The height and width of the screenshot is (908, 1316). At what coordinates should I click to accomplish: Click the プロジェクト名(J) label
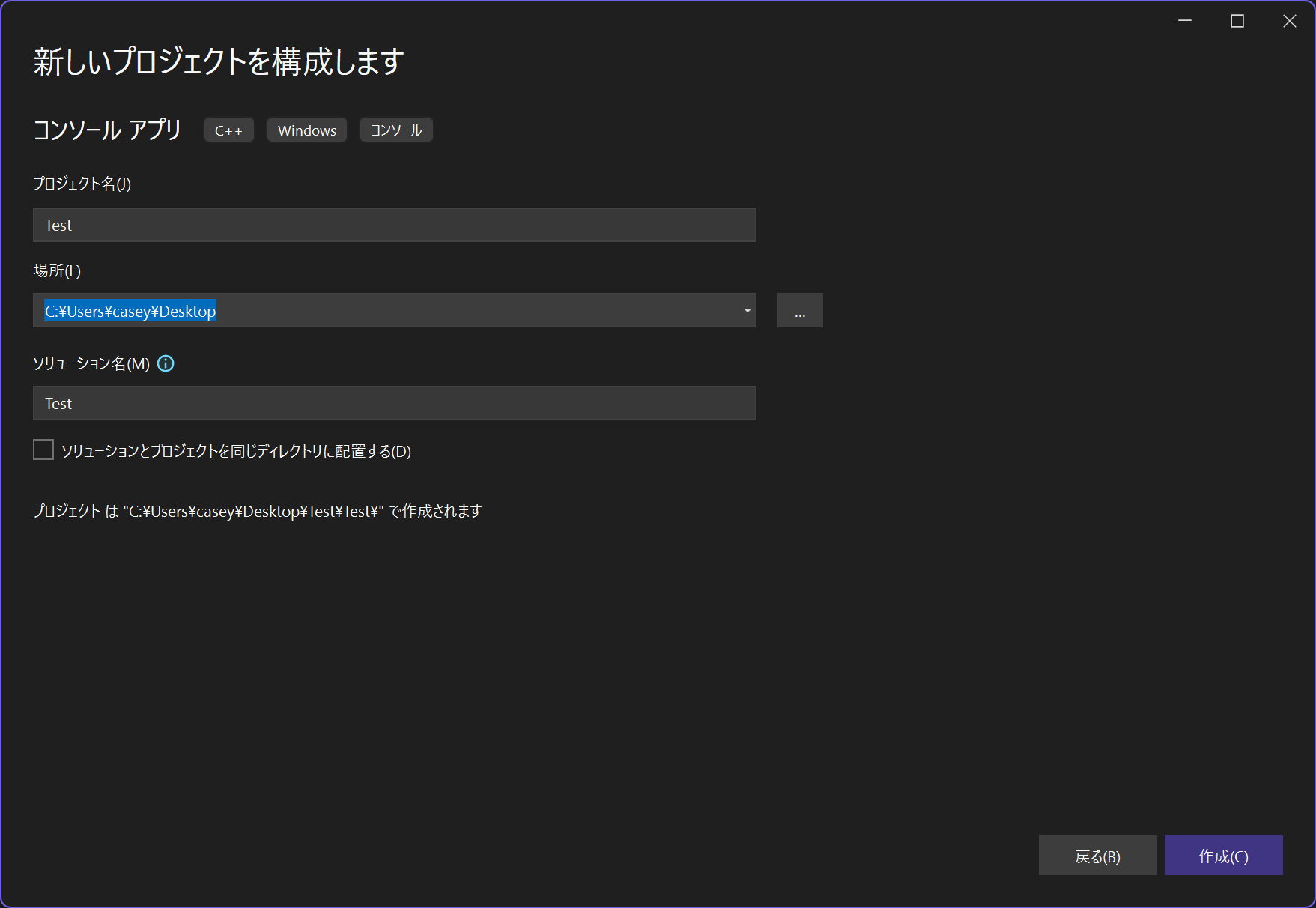click(82, 184)
